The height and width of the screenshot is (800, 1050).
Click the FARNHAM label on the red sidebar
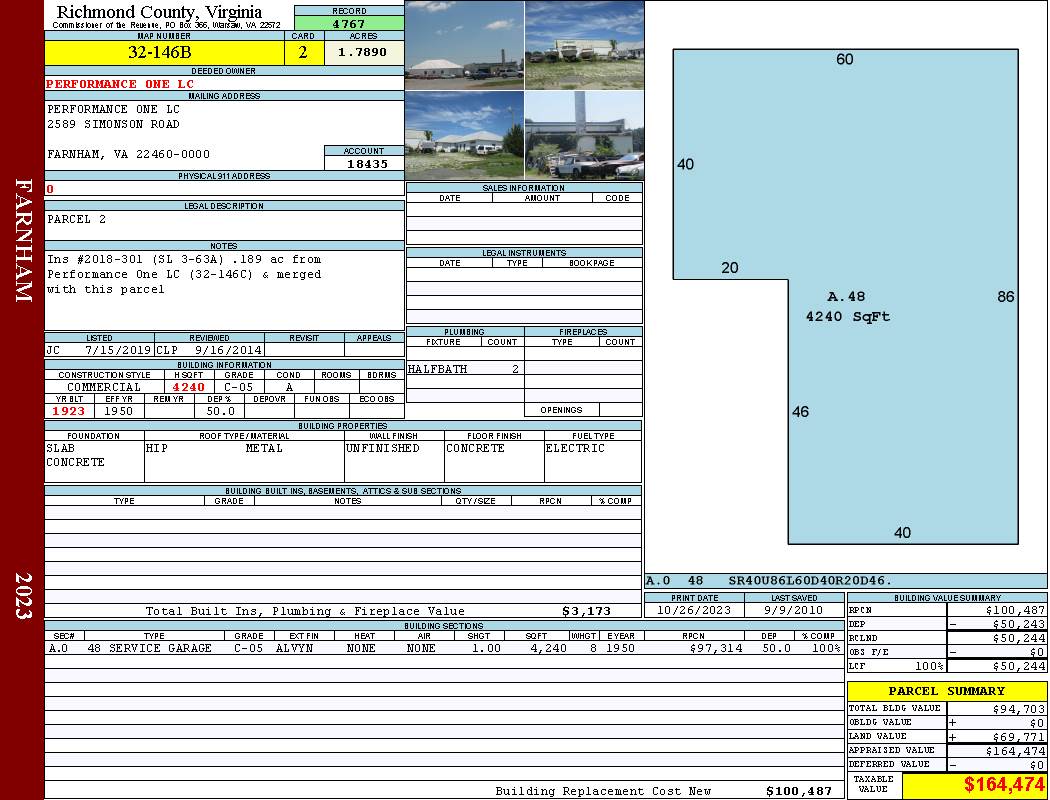pyautogui.click(x=24, y=240)
